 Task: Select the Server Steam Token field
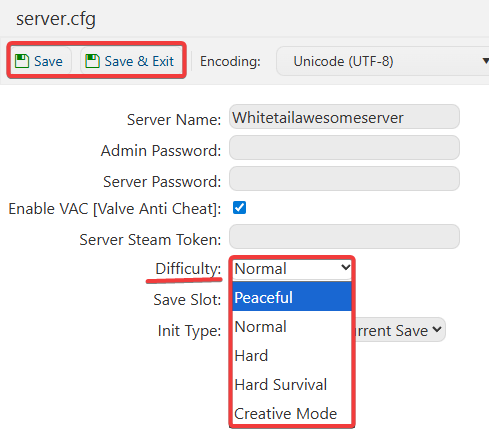coord(344,237)
